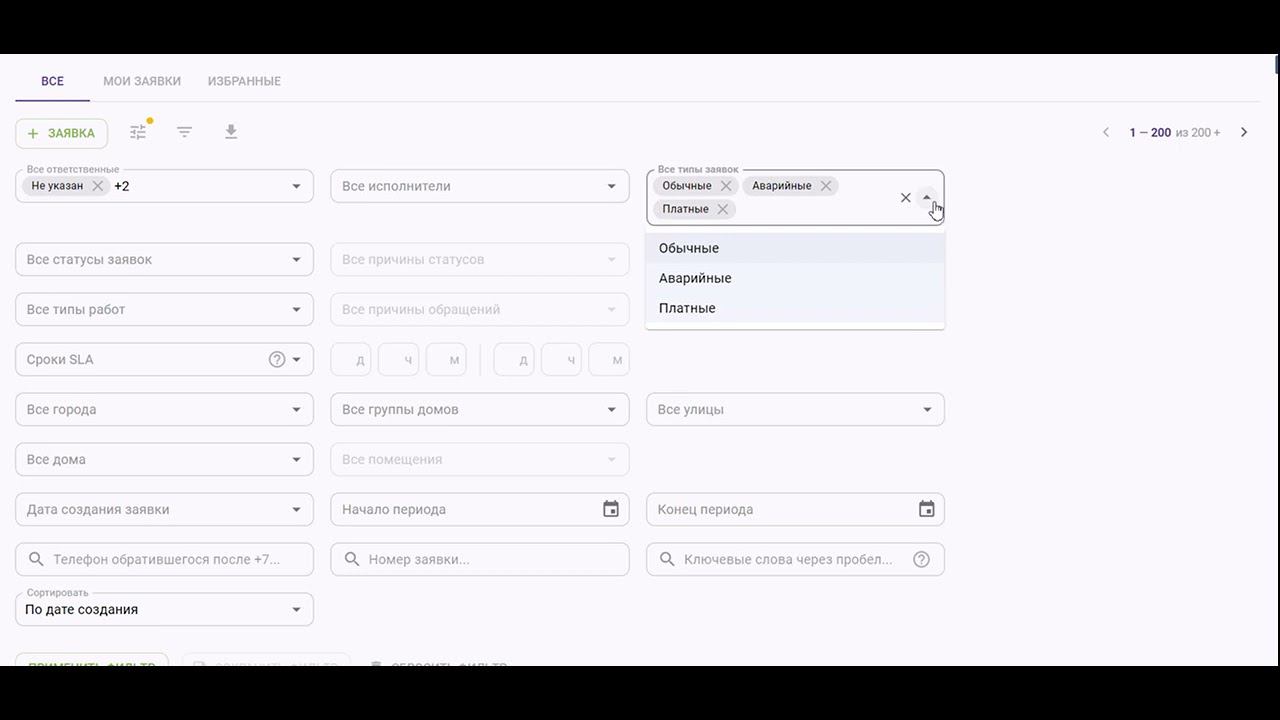Open the Все города dropdown
The height and width of the screenshot is (720, 1280).
point(164,409)
